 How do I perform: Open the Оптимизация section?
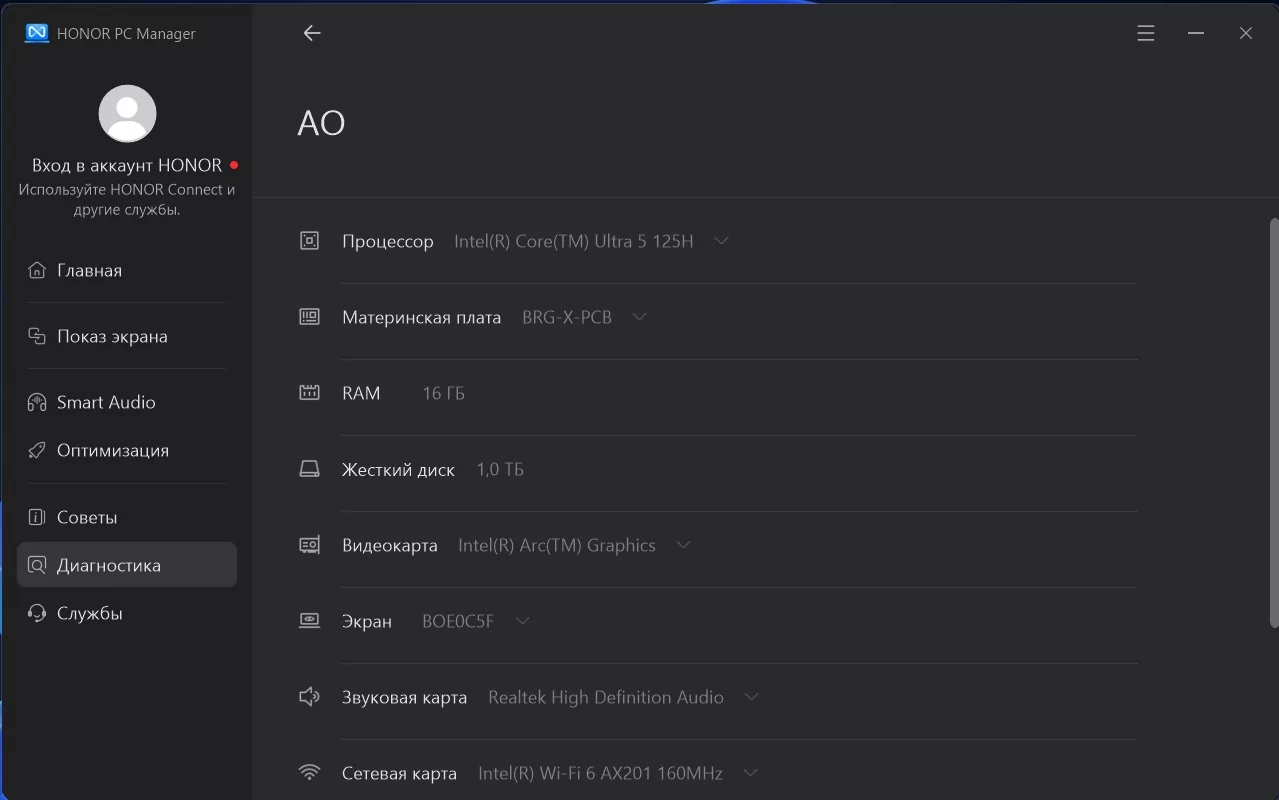112,450
